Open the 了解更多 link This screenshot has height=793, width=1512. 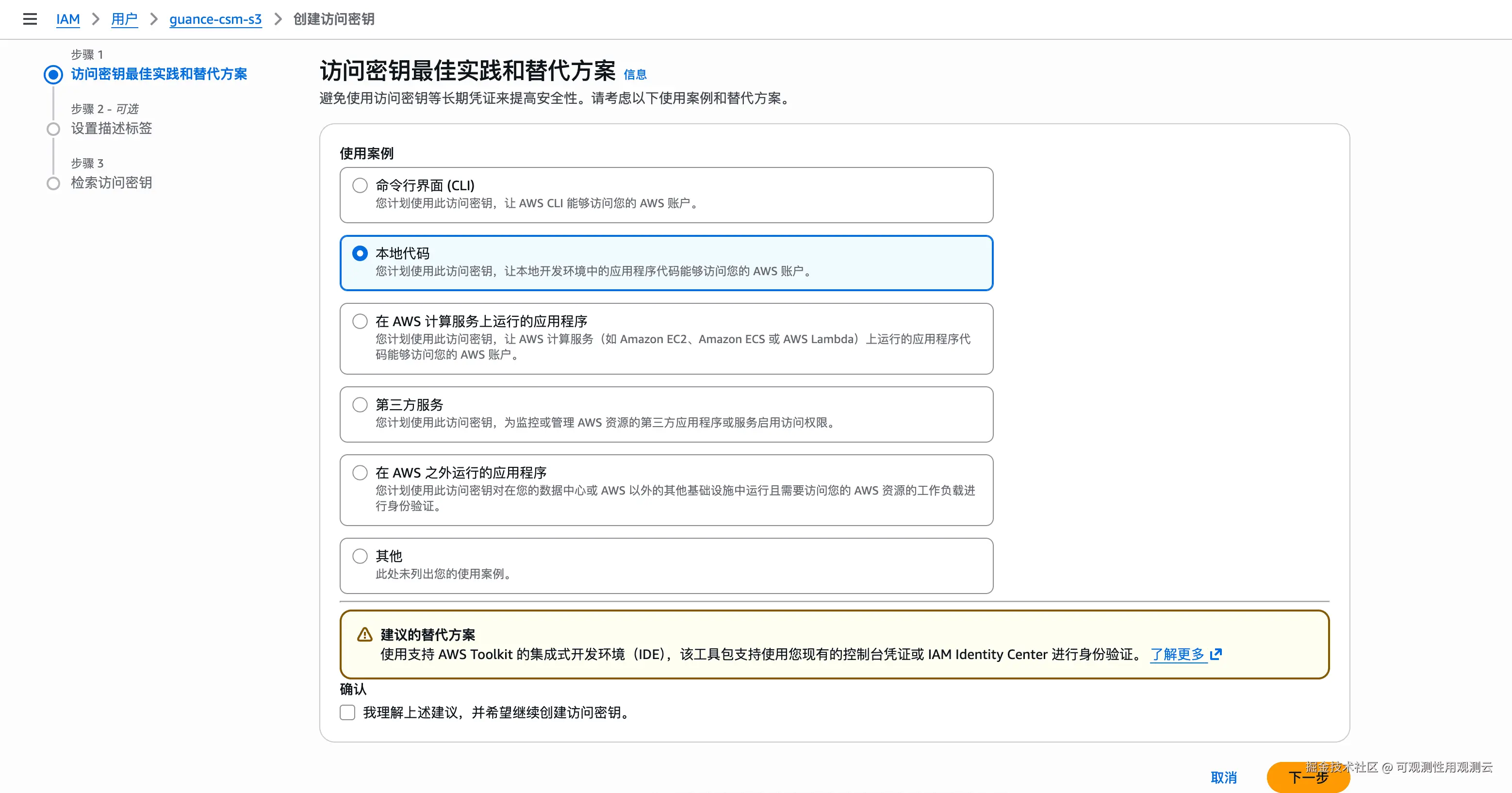(x=1177, y=654)
